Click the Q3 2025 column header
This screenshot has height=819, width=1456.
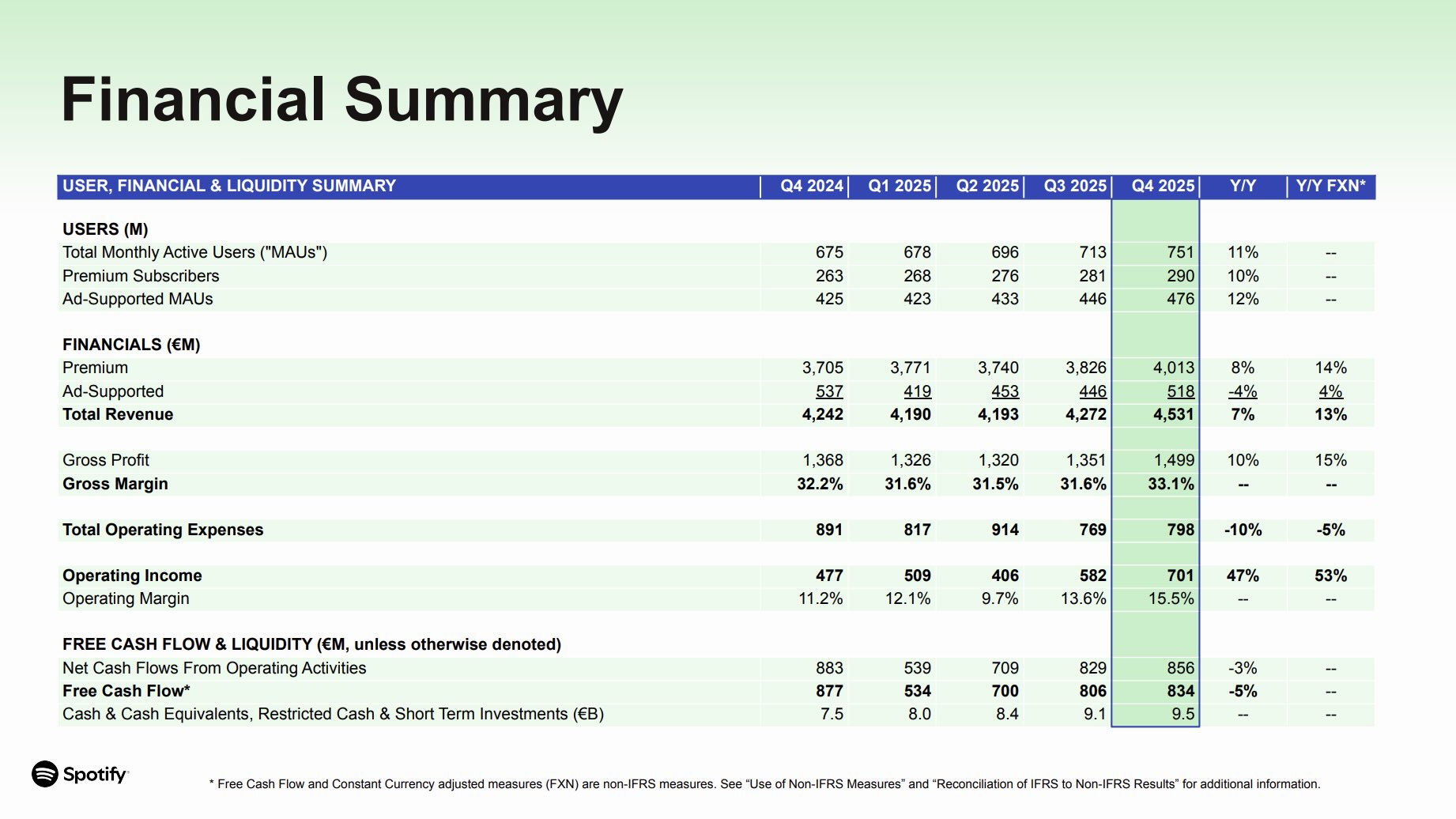[1073, 186]
